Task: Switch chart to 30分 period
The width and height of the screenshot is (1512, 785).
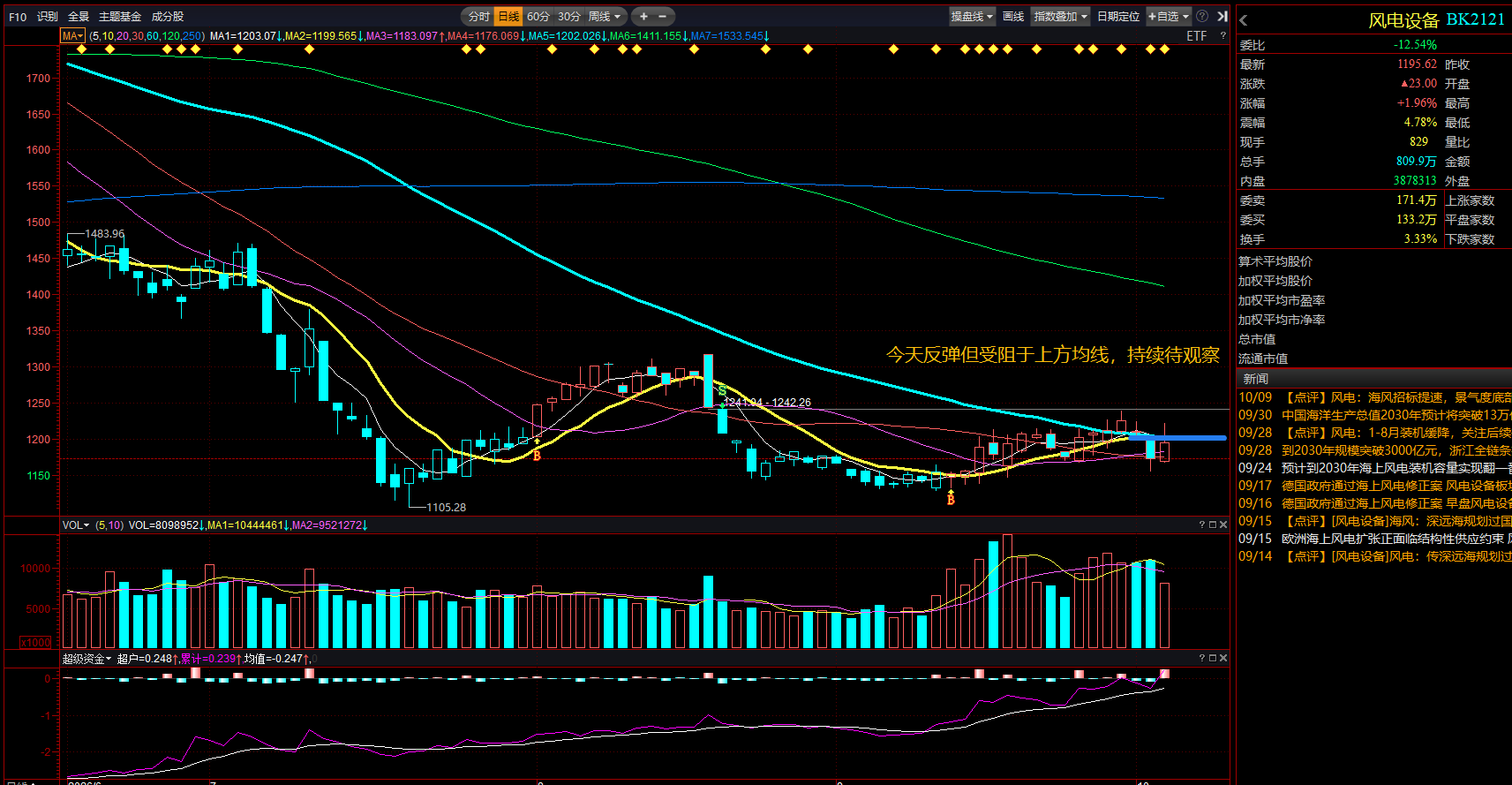Action: pos(568,16)
